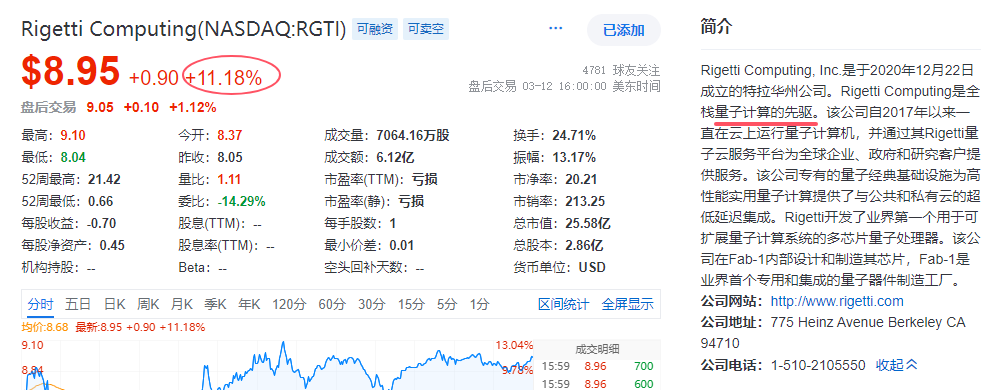This screenshot has width=999, height=390.
Task: Open the 周K chart tab
Action: pyautogui.click(x=147, y=304)
